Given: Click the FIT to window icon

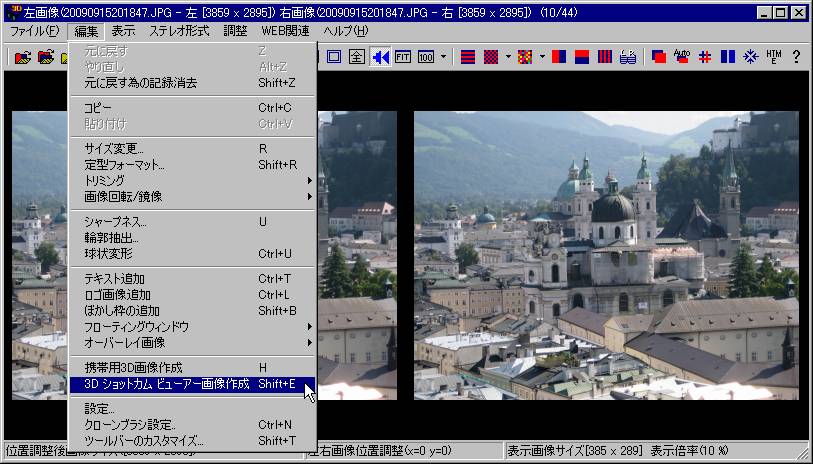Looking at the screenshot, I should tap(403, 57).
